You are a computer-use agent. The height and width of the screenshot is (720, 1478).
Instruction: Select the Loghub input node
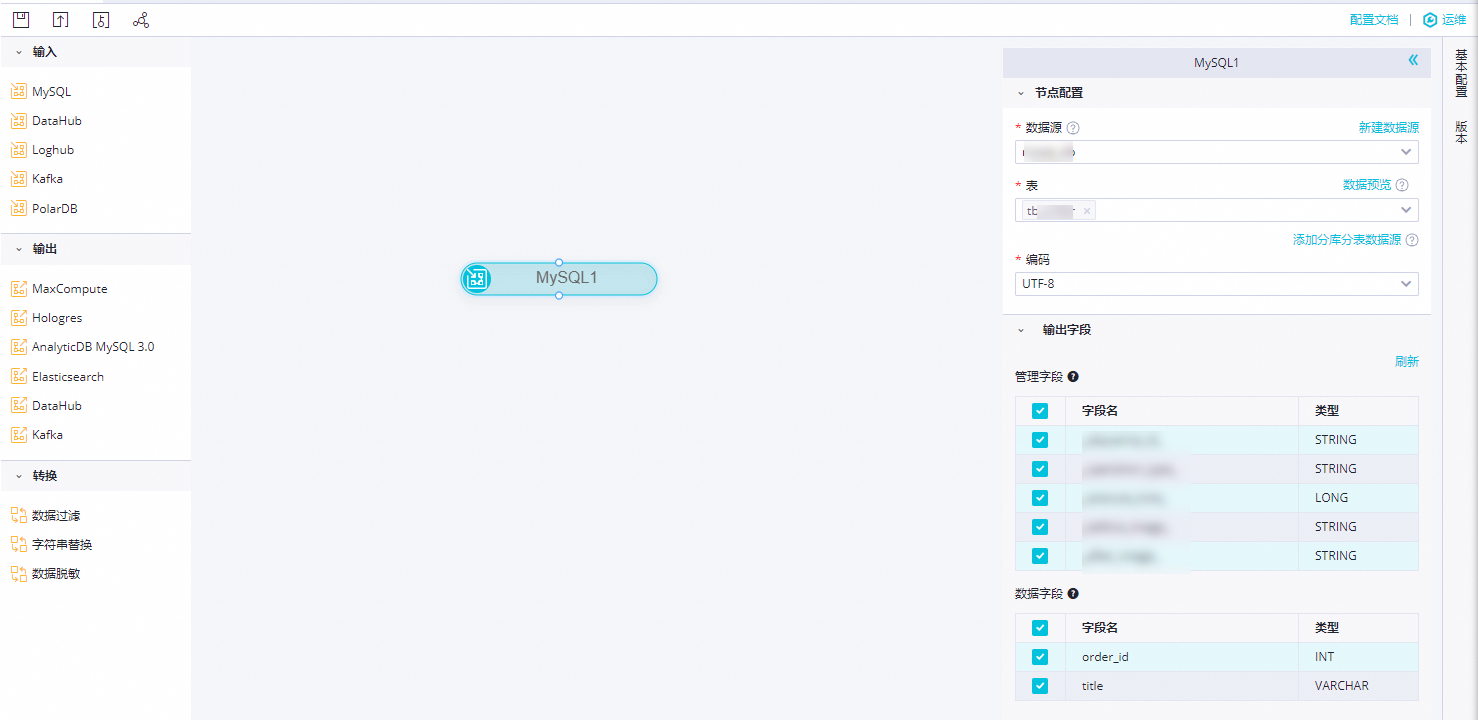point(43,149)
